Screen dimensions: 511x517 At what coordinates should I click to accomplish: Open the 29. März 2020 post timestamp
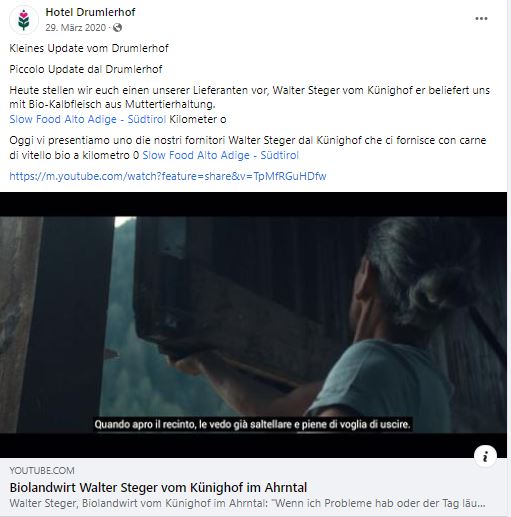pyautogui.click(x=76, y=28)
